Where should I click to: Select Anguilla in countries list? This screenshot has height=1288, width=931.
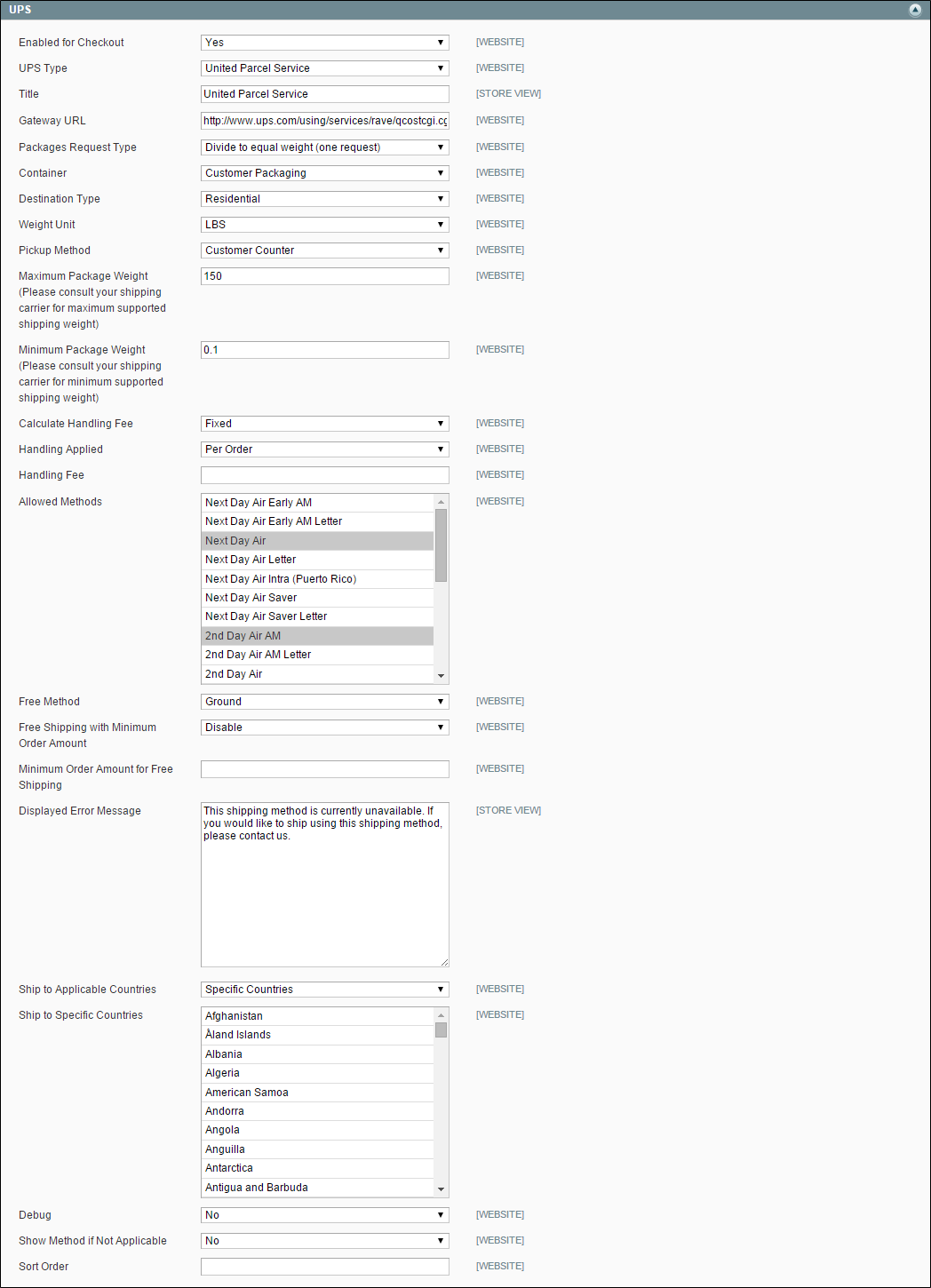[318, 1149]
